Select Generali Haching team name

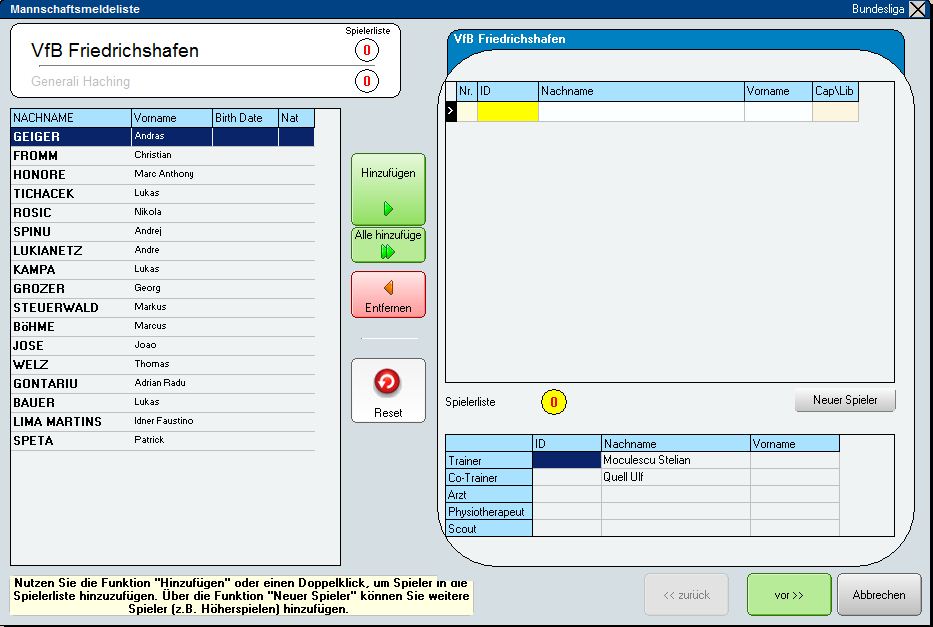[81, 81]
